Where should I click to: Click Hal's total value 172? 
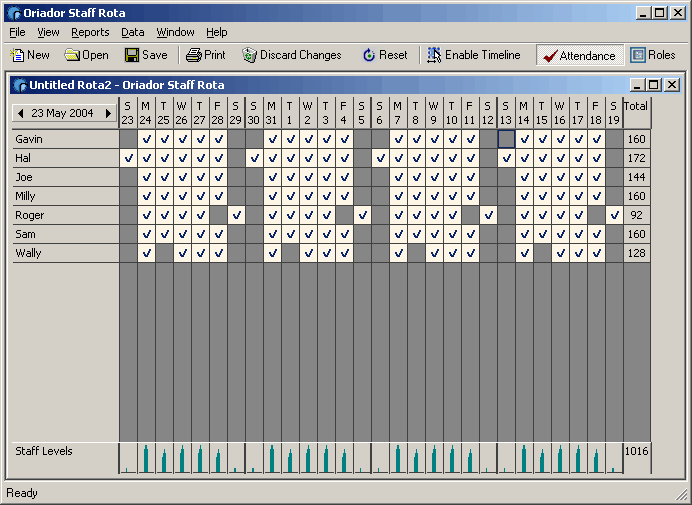click(636, 158)
